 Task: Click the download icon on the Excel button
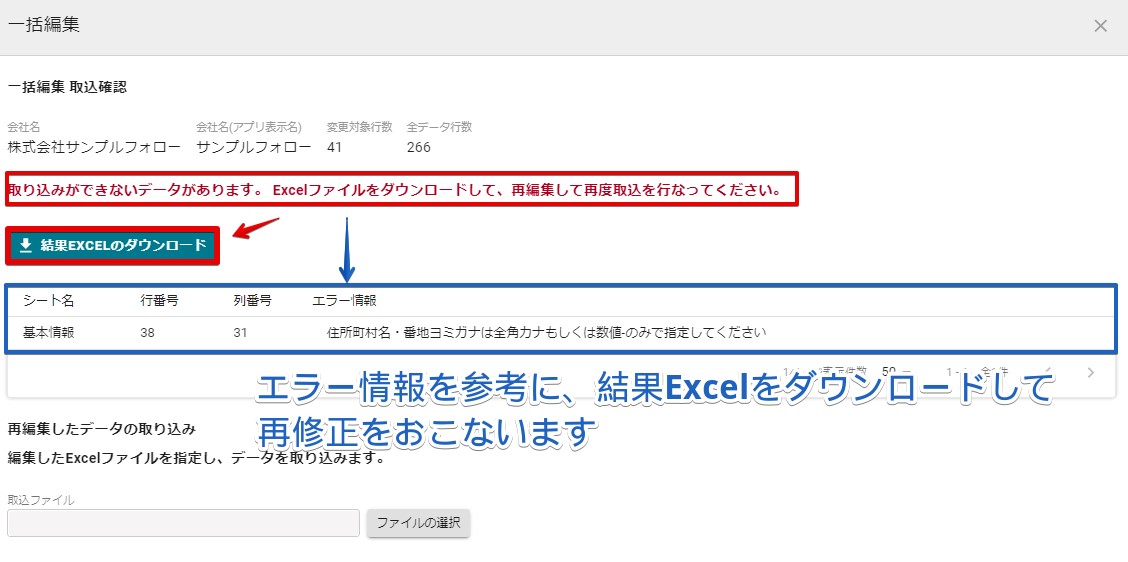tap(26, 245)
